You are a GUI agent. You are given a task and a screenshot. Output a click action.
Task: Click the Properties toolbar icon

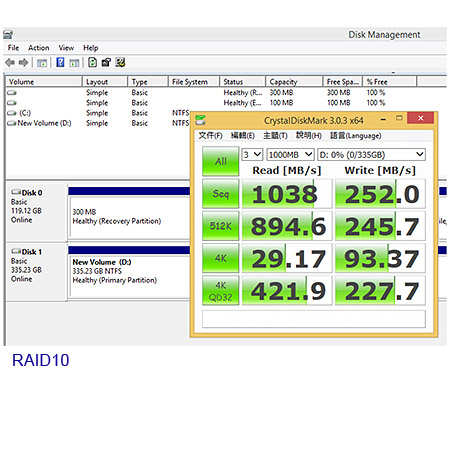(106, 62)
